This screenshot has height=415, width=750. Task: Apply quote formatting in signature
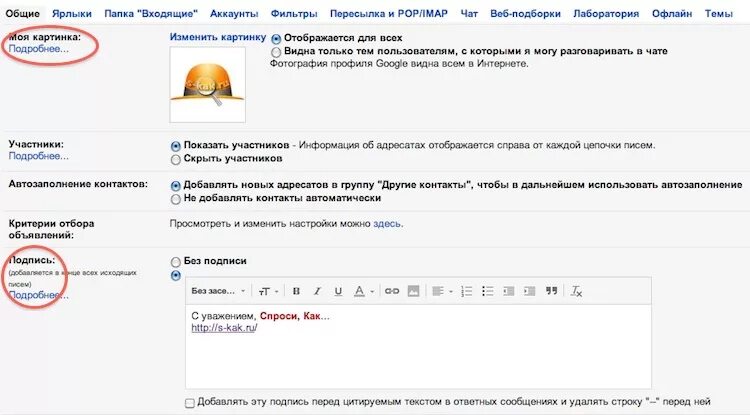(551, 291)
